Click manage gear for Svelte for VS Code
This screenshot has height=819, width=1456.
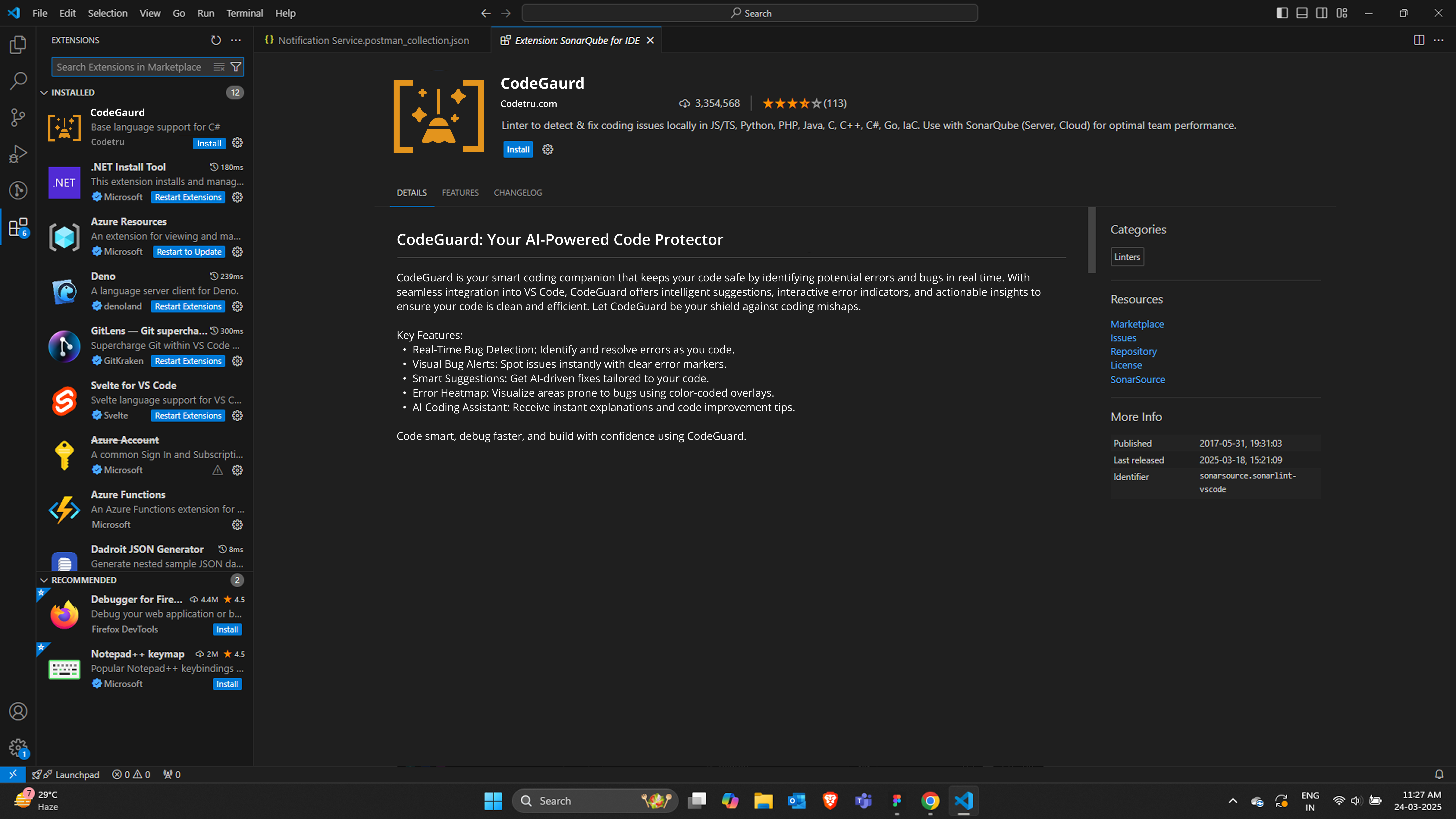[237, 415]
